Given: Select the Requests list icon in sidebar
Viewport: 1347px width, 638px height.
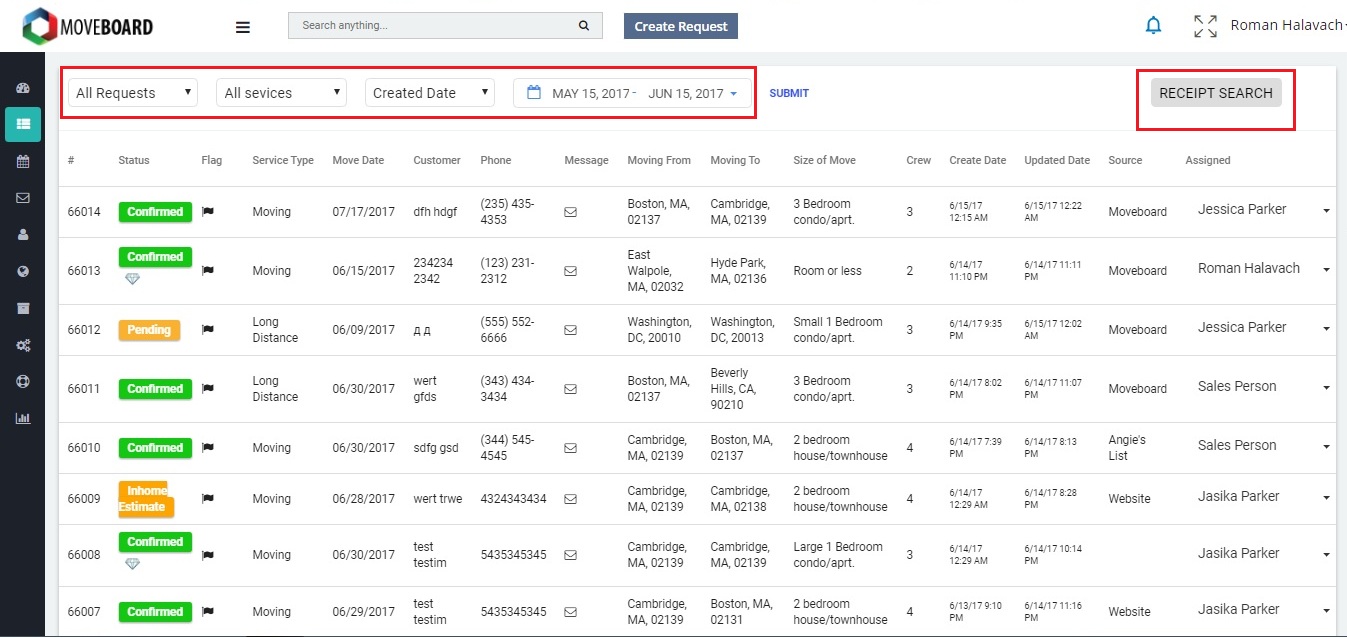Looking at the screenshot, I should coord(22,124).
